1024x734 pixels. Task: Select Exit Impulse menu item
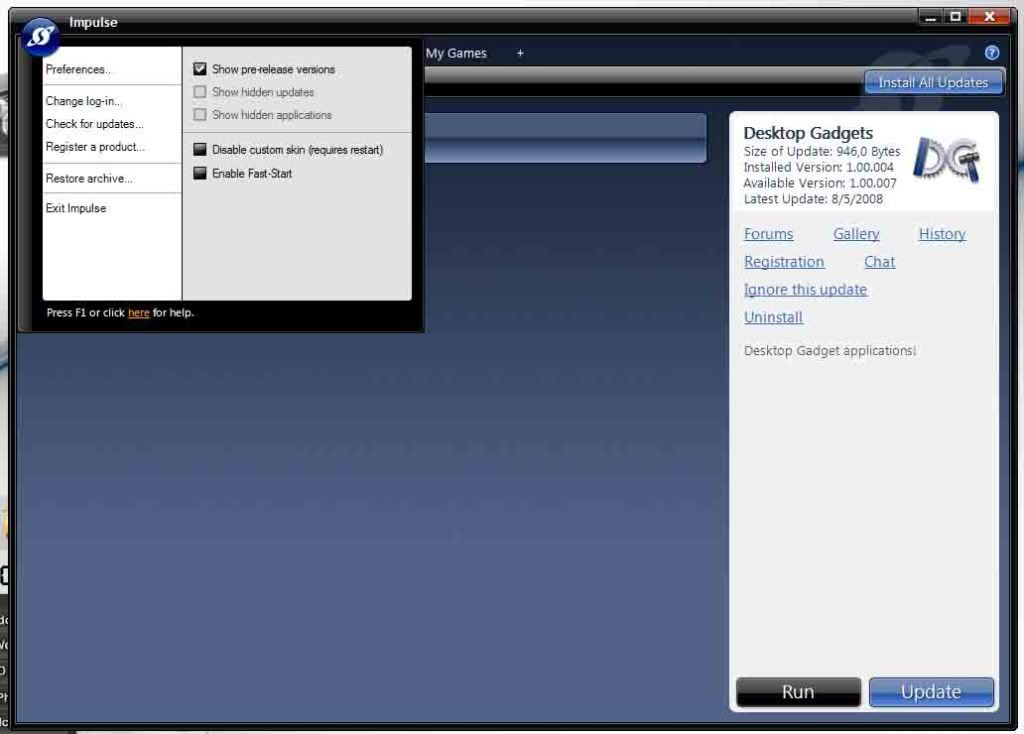tap(76, 208)
